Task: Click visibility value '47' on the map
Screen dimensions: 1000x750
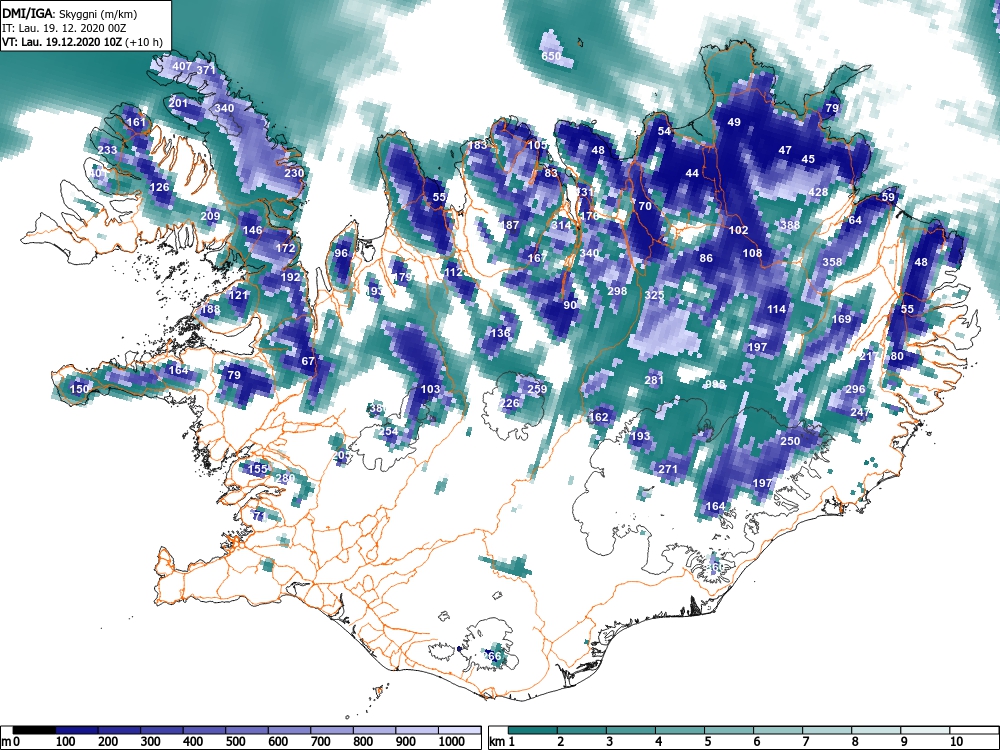Action: (x=785, y=150)
